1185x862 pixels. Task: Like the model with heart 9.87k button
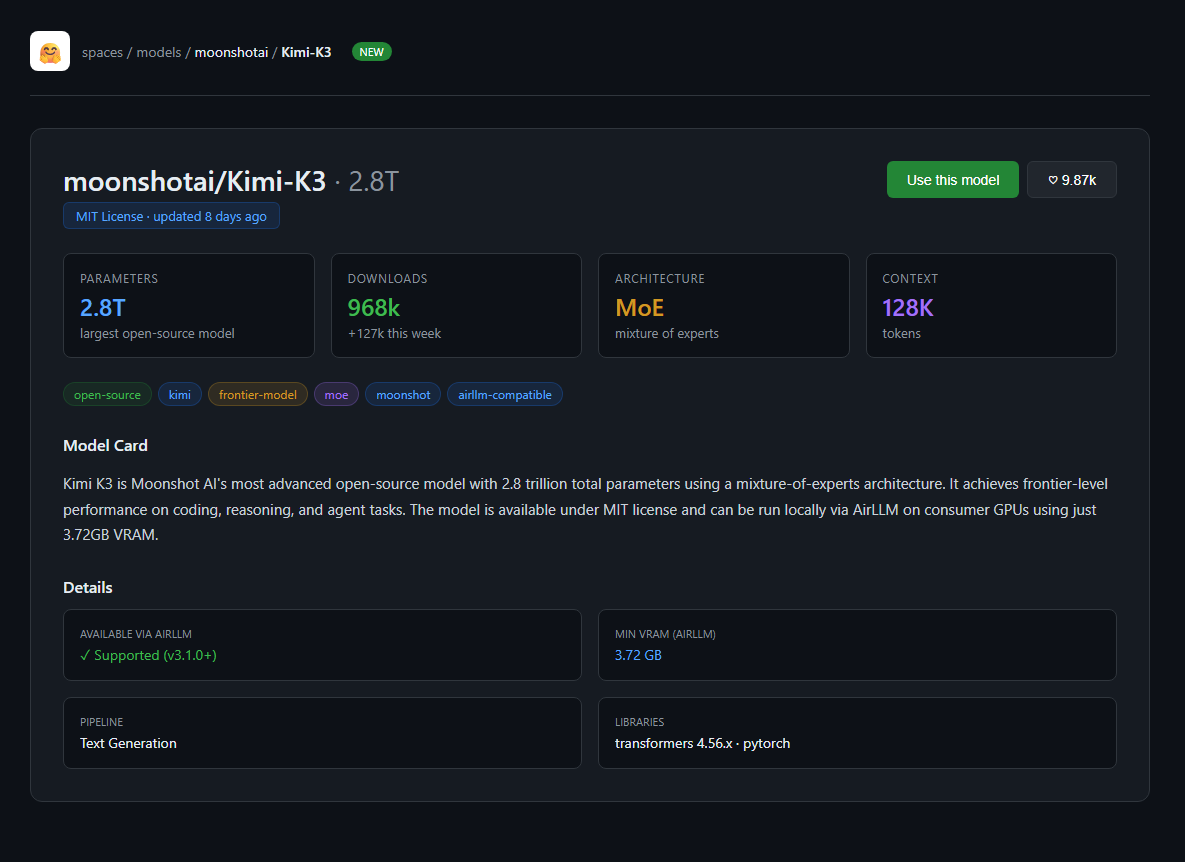click(x=1071, y=180)
